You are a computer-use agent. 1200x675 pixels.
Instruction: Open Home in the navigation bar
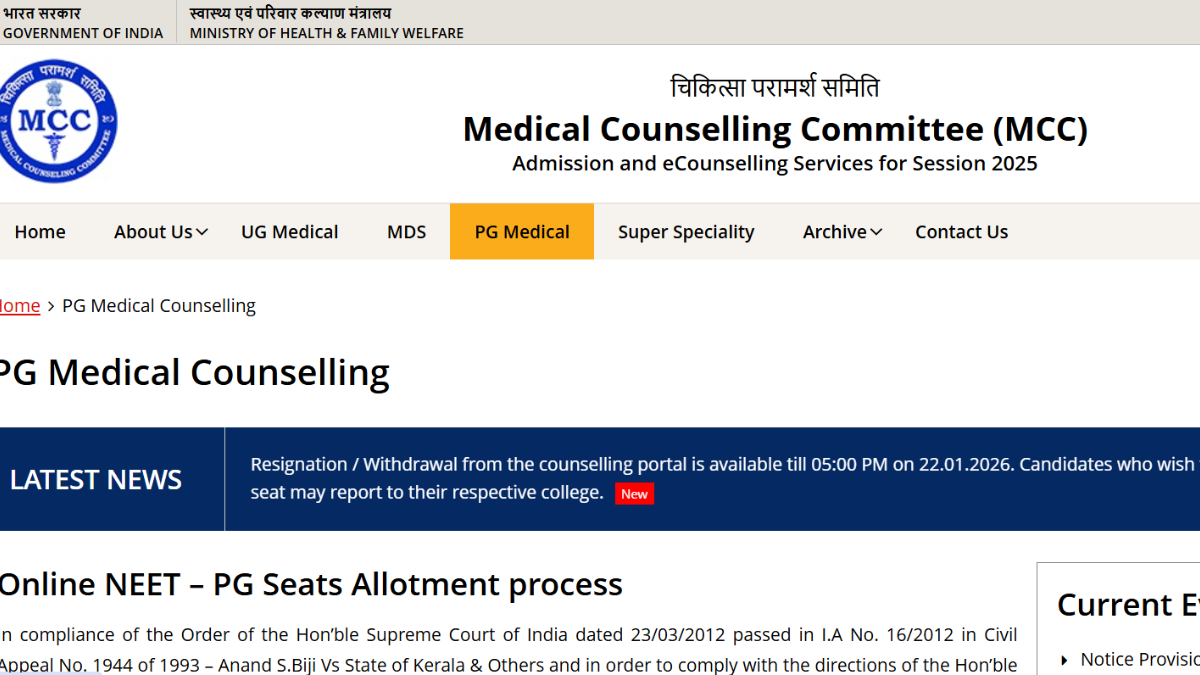point(40,232)
